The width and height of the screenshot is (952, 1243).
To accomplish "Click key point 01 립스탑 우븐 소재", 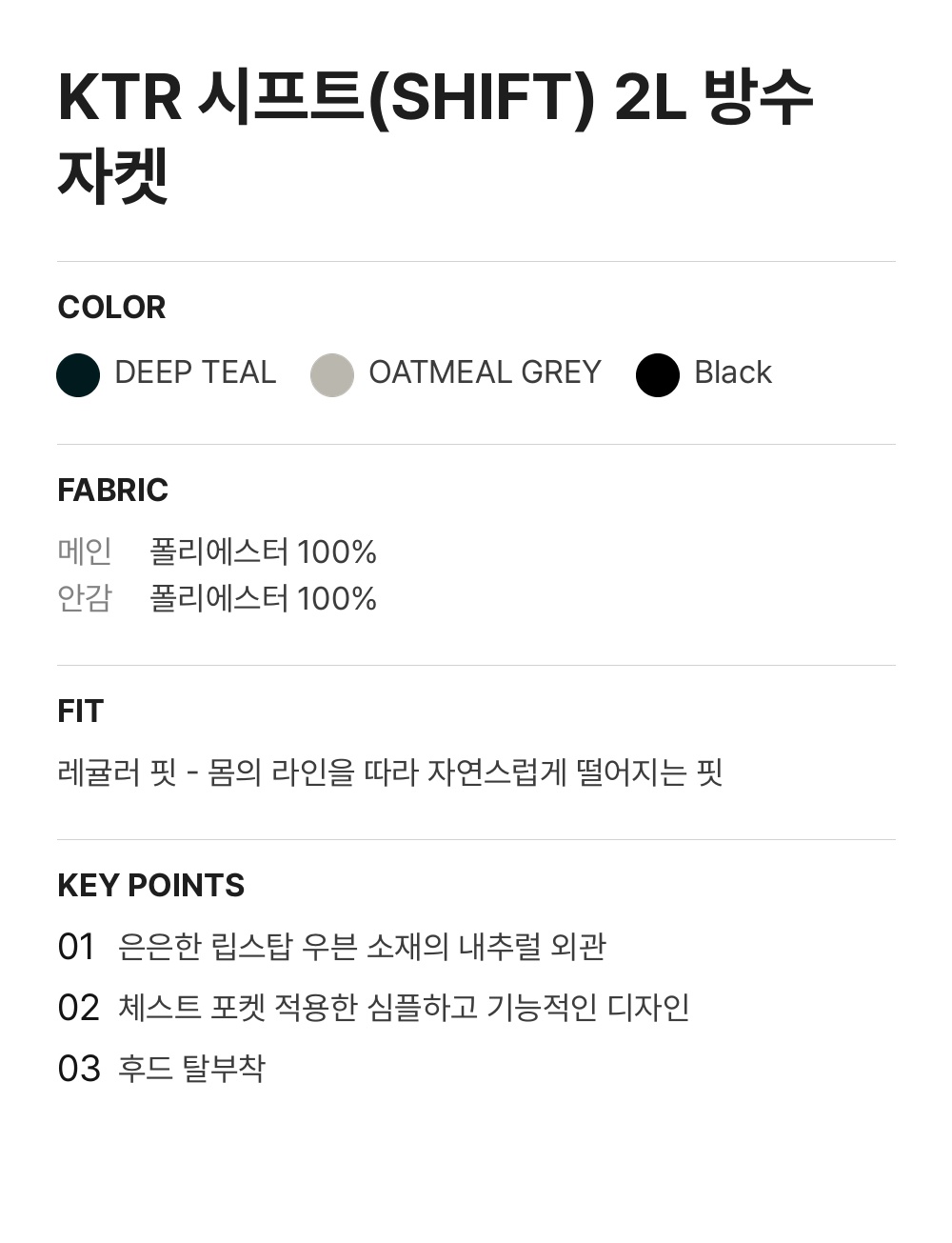I will [362, 947].
